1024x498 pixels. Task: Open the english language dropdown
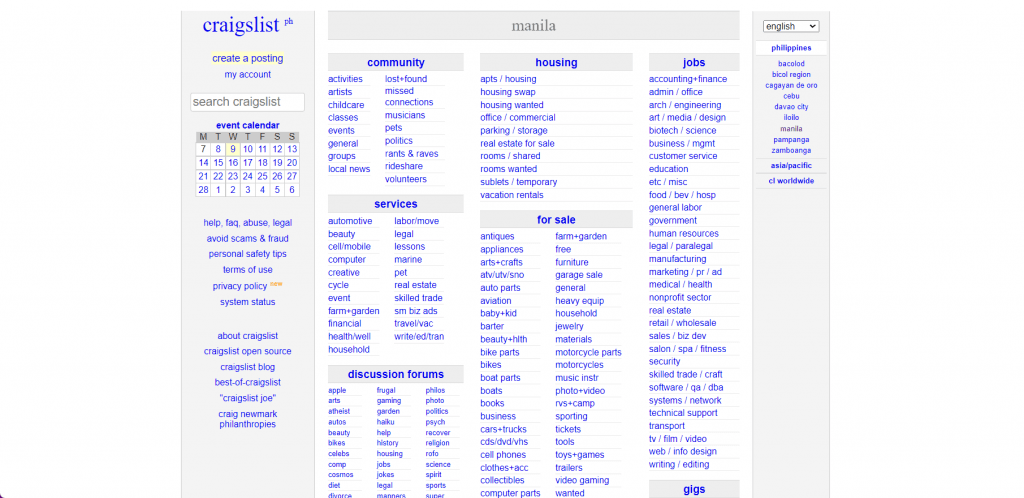pos(791,26)
